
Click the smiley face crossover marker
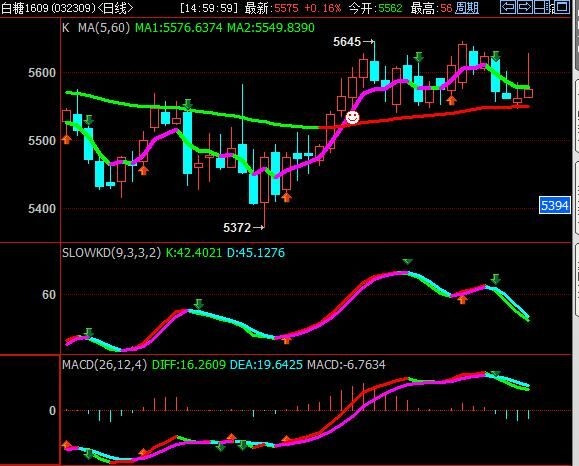point(352,117)
